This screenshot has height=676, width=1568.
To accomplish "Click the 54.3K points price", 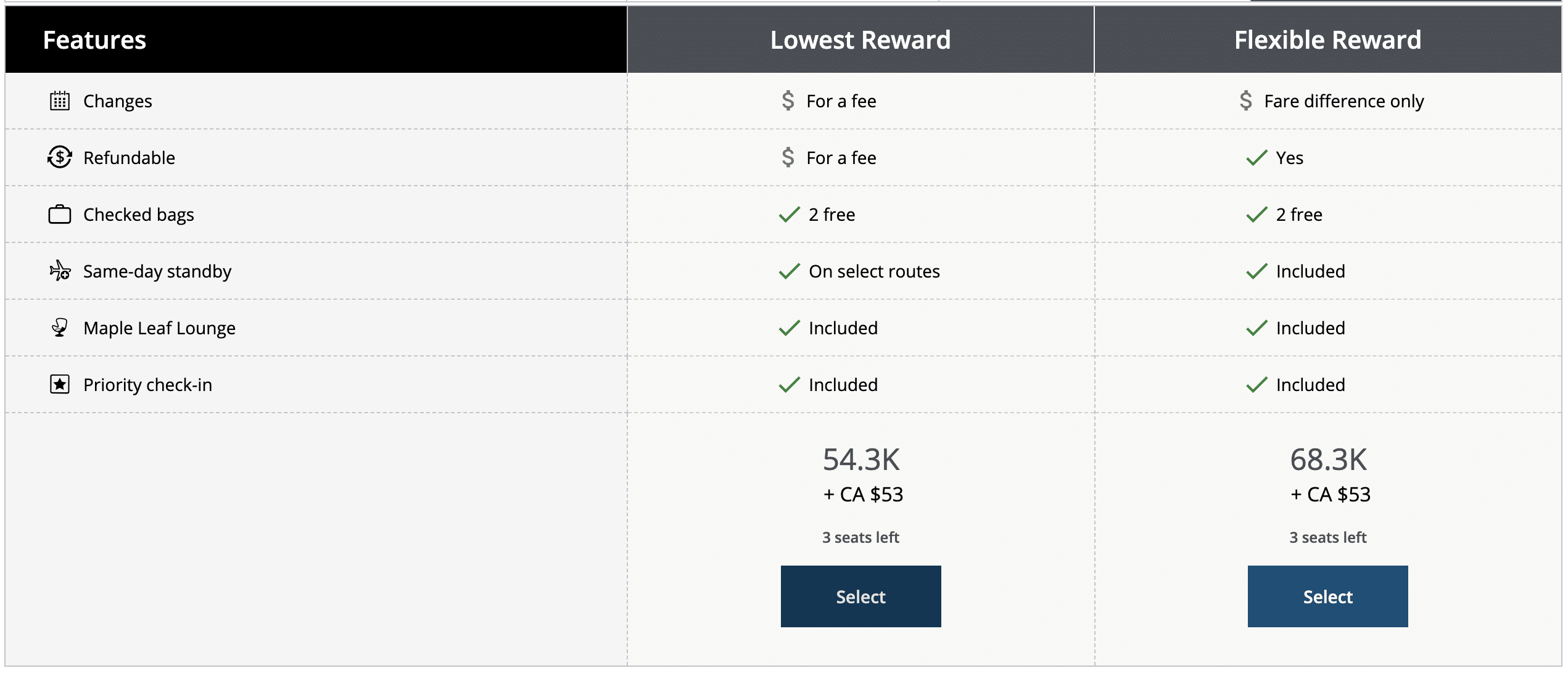I will (x=861, y=460).
